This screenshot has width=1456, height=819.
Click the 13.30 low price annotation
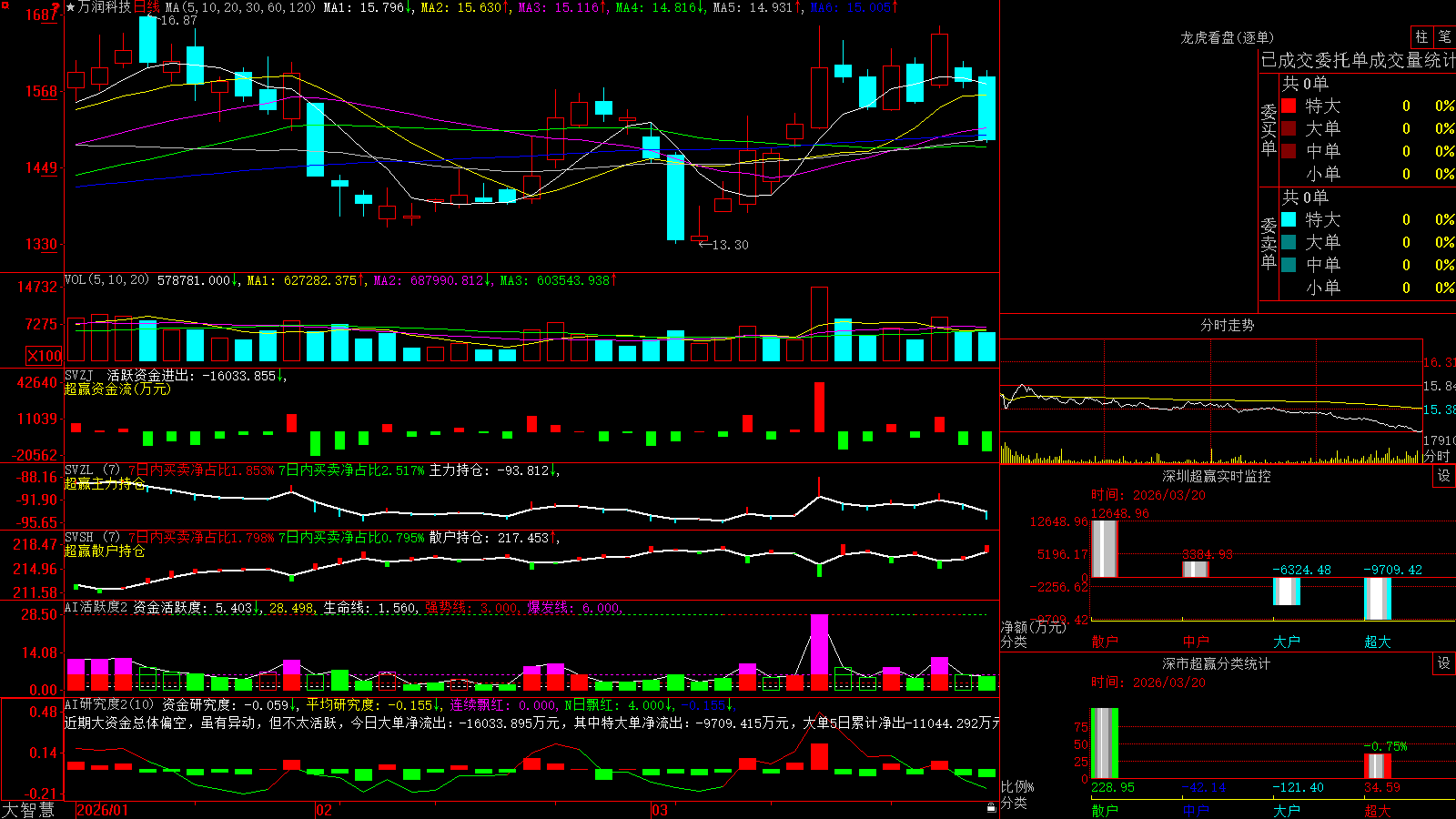[x=730, y=245]
